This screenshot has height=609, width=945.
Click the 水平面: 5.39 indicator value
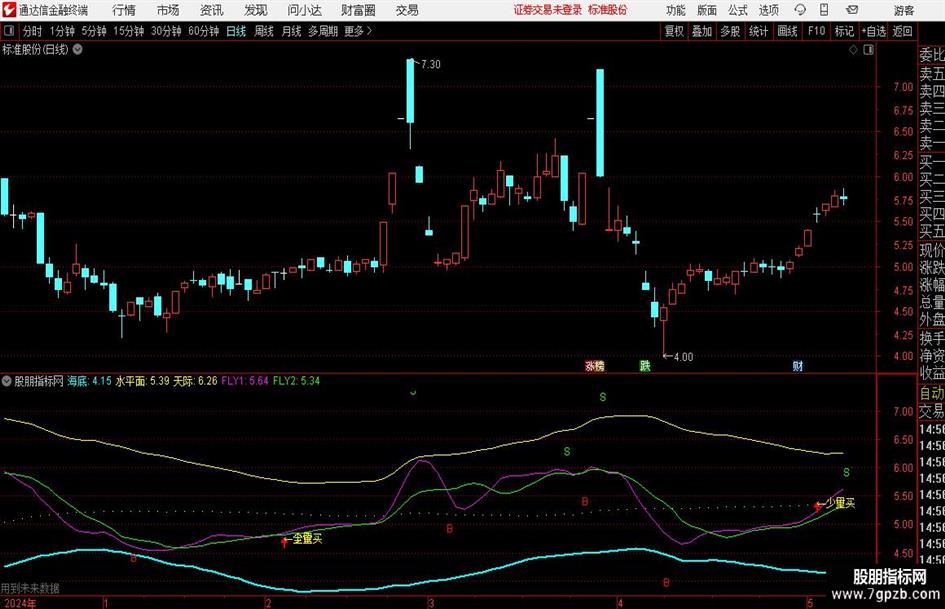click(x=142, y=381)
